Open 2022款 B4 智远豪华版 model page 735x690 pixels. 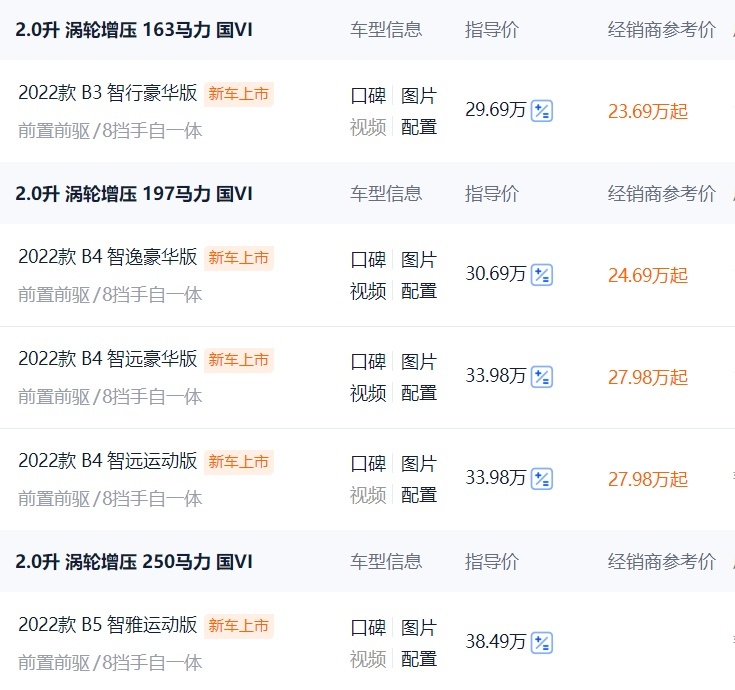[108, 359]
